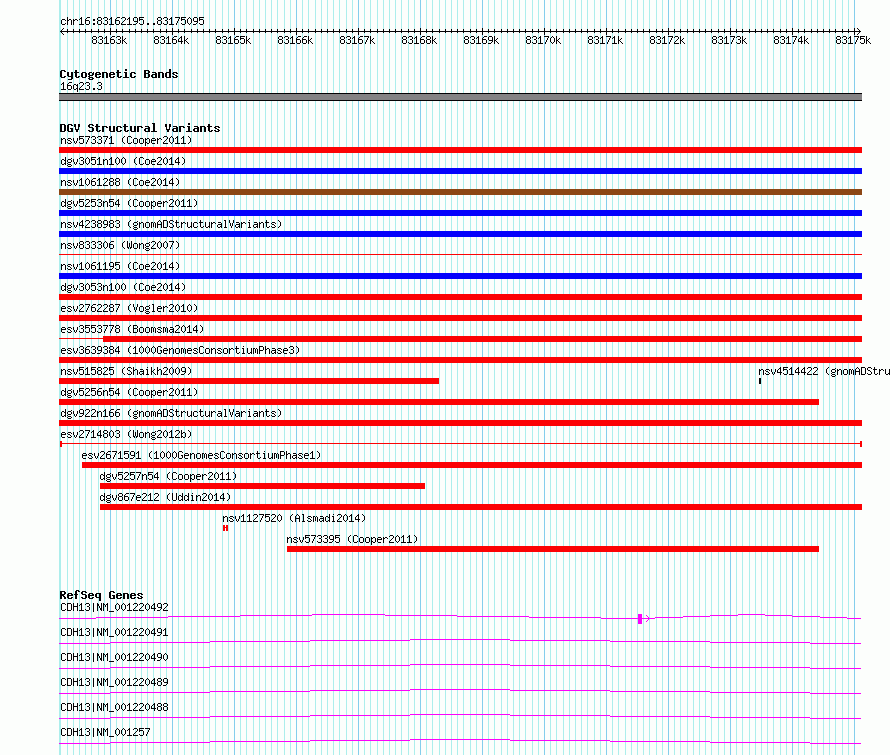890x755 pixels.
Task: Click the Cytogenetic Bands track title
Action: click(x=119, y=74)
